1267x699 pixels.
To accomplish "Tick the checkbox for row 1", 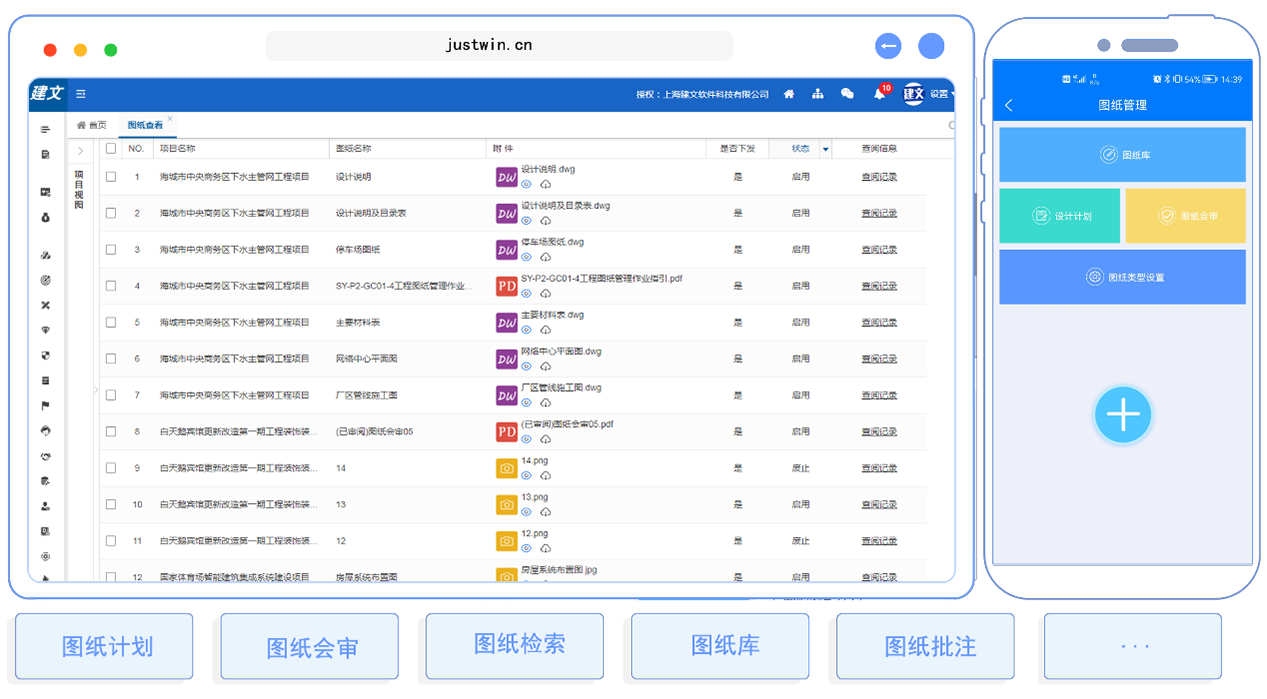I will 111,177.
